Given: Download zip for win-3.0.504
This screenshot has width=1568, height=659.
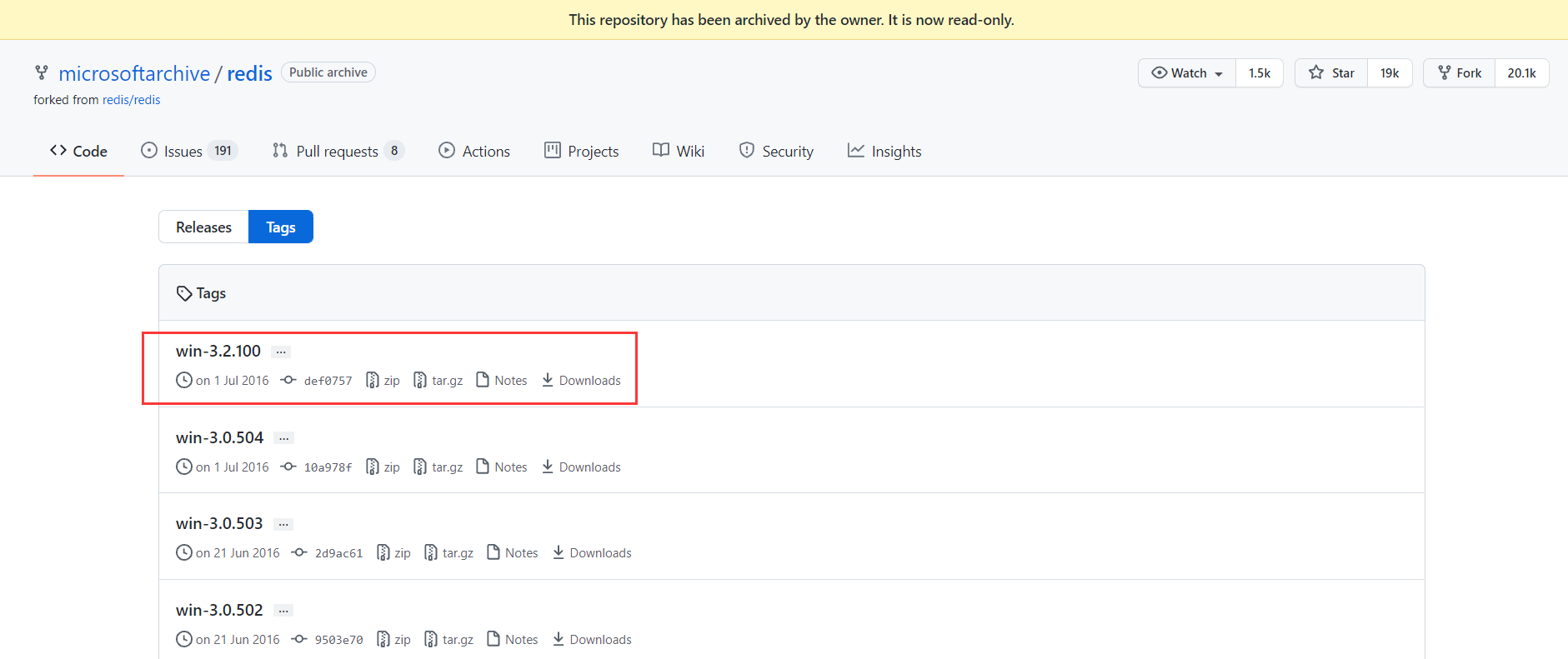Looking at the screenshot, I should [383, 467].
